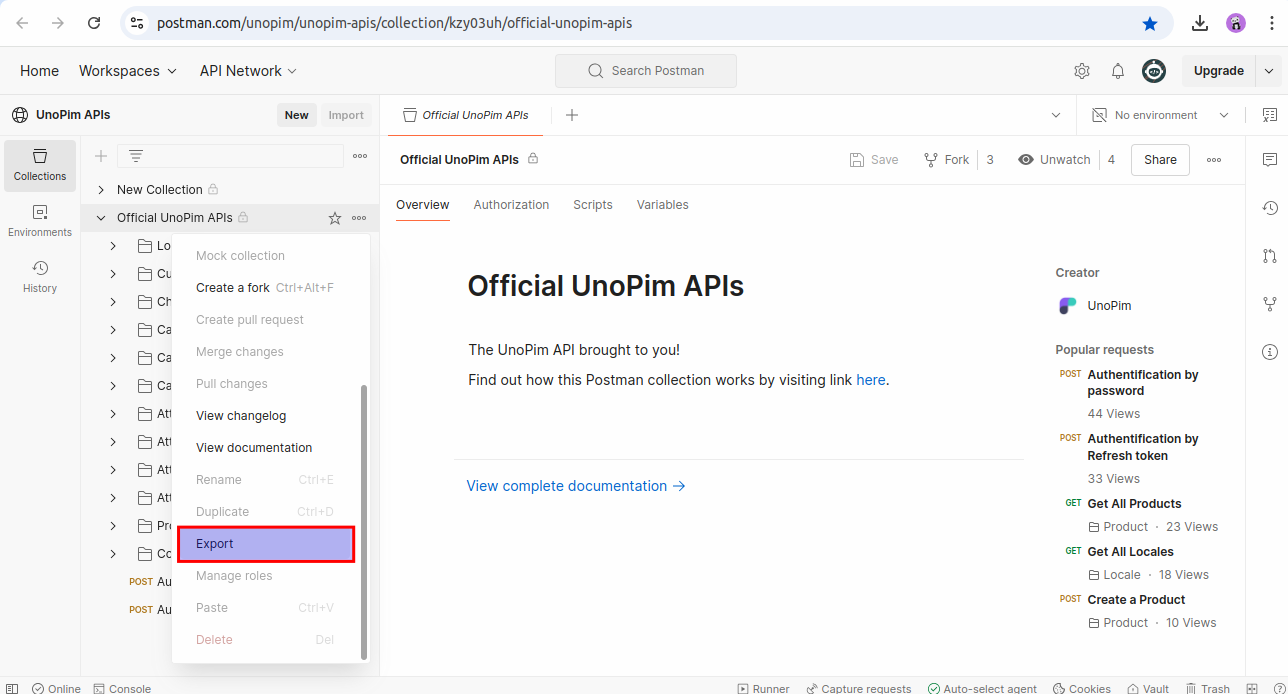Image resolution: width=1288 pixels, height=694 pixels.
Task: Open the Workspaces dropdown
Action: (x=128, y=71)
